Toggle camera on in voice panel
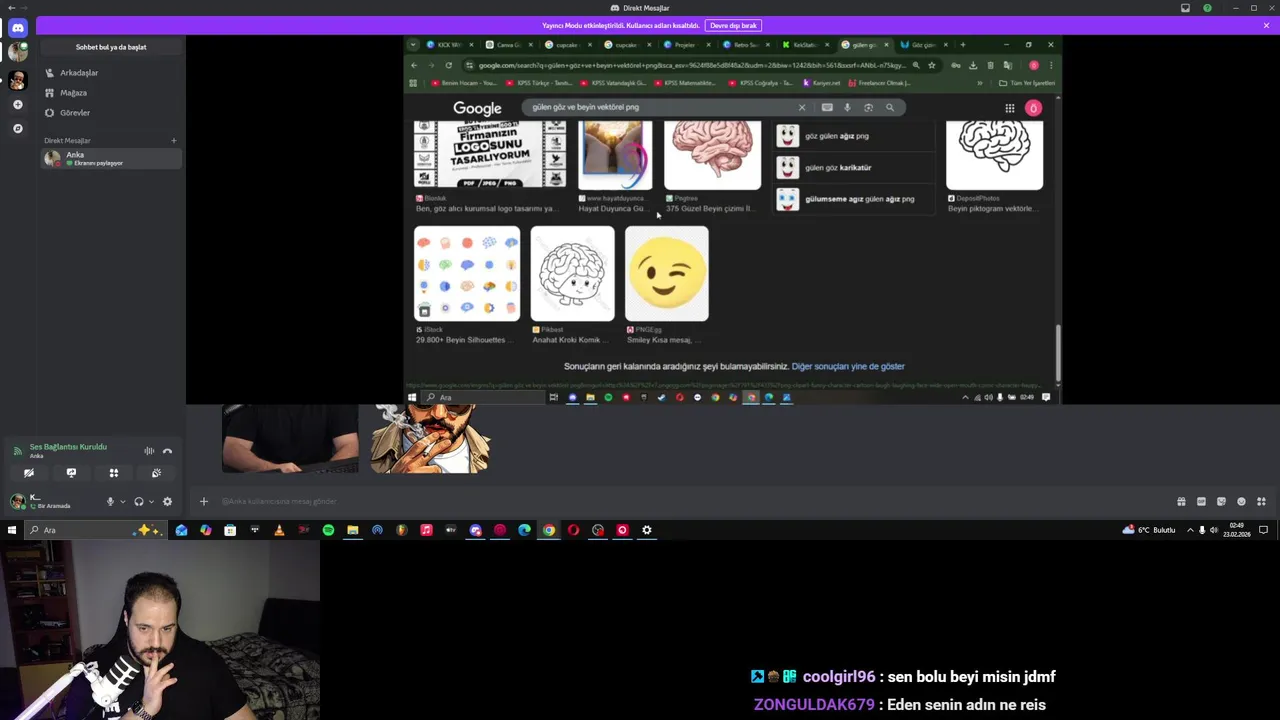 click(x=29, y=473)
